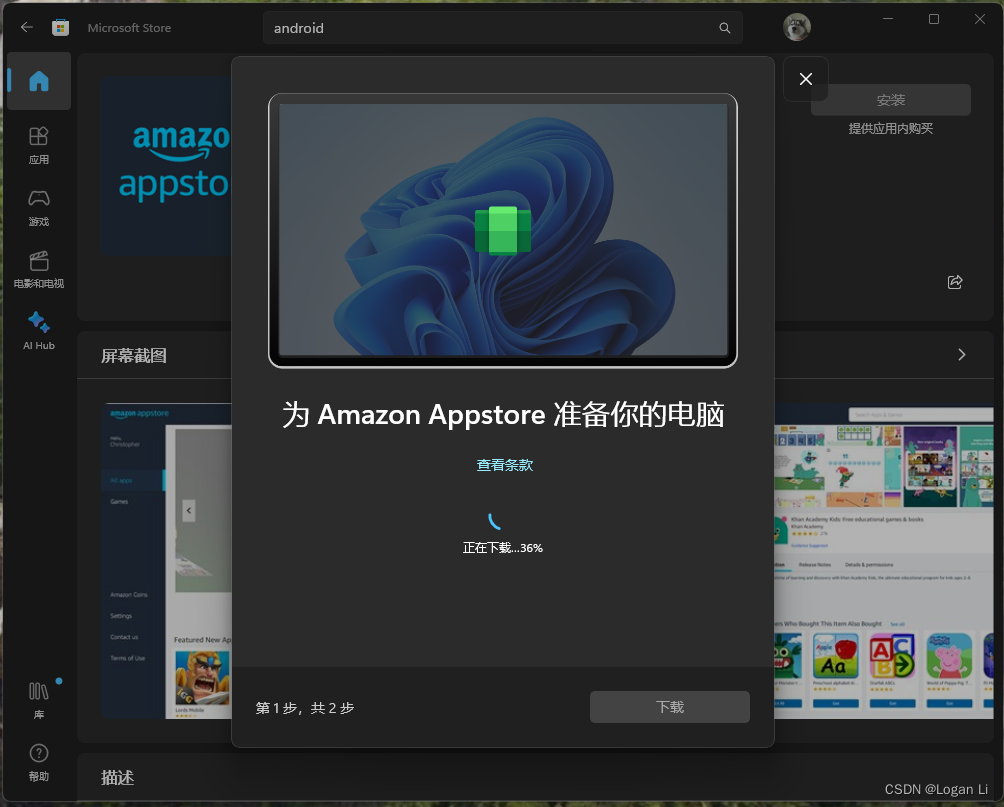Click the share icon on app page
The width and height of the screenshot is (1004, 807).
pos(955,282)
